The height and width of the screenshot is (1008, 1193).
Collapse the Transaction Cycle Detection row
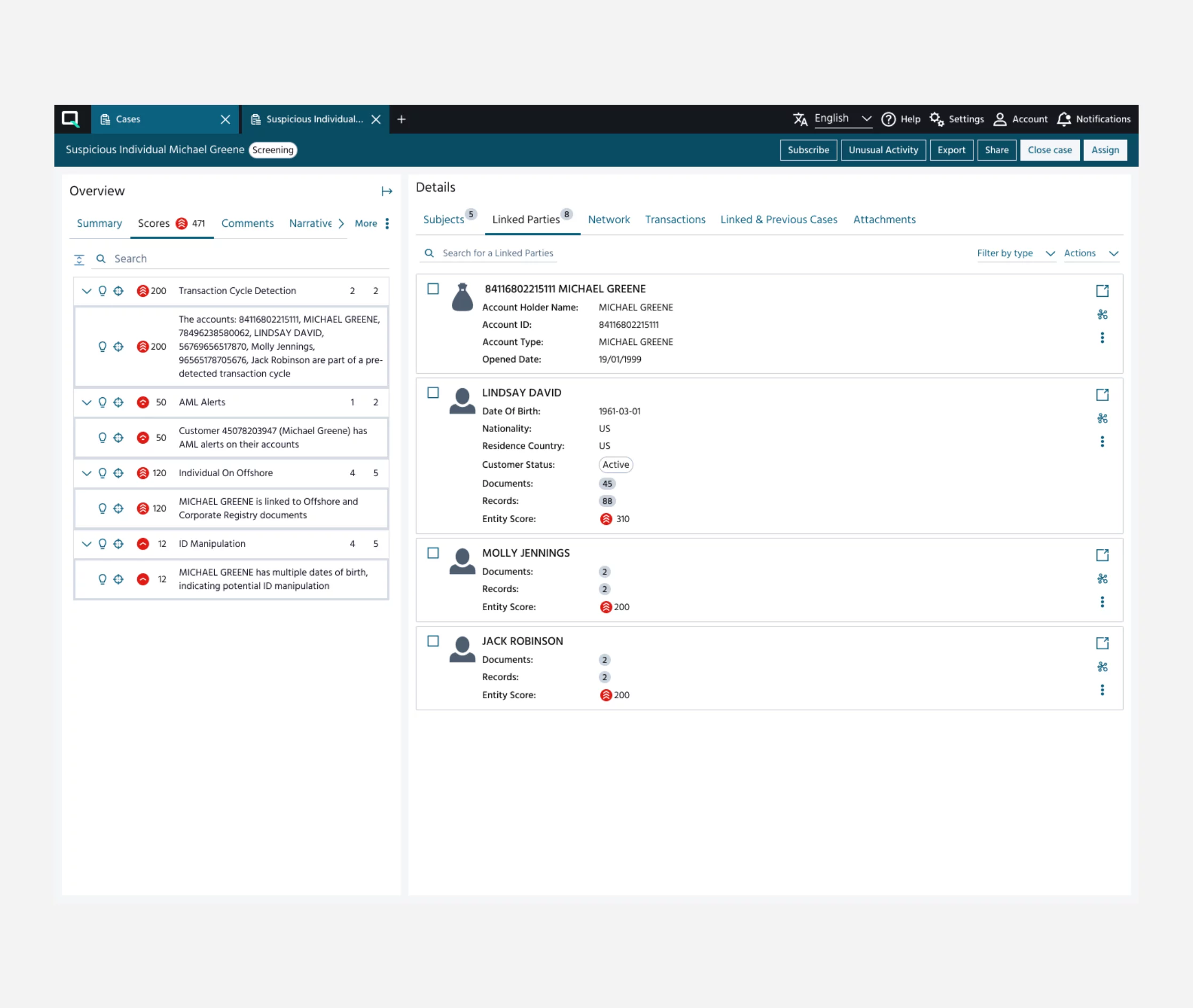tap(87, 291)
